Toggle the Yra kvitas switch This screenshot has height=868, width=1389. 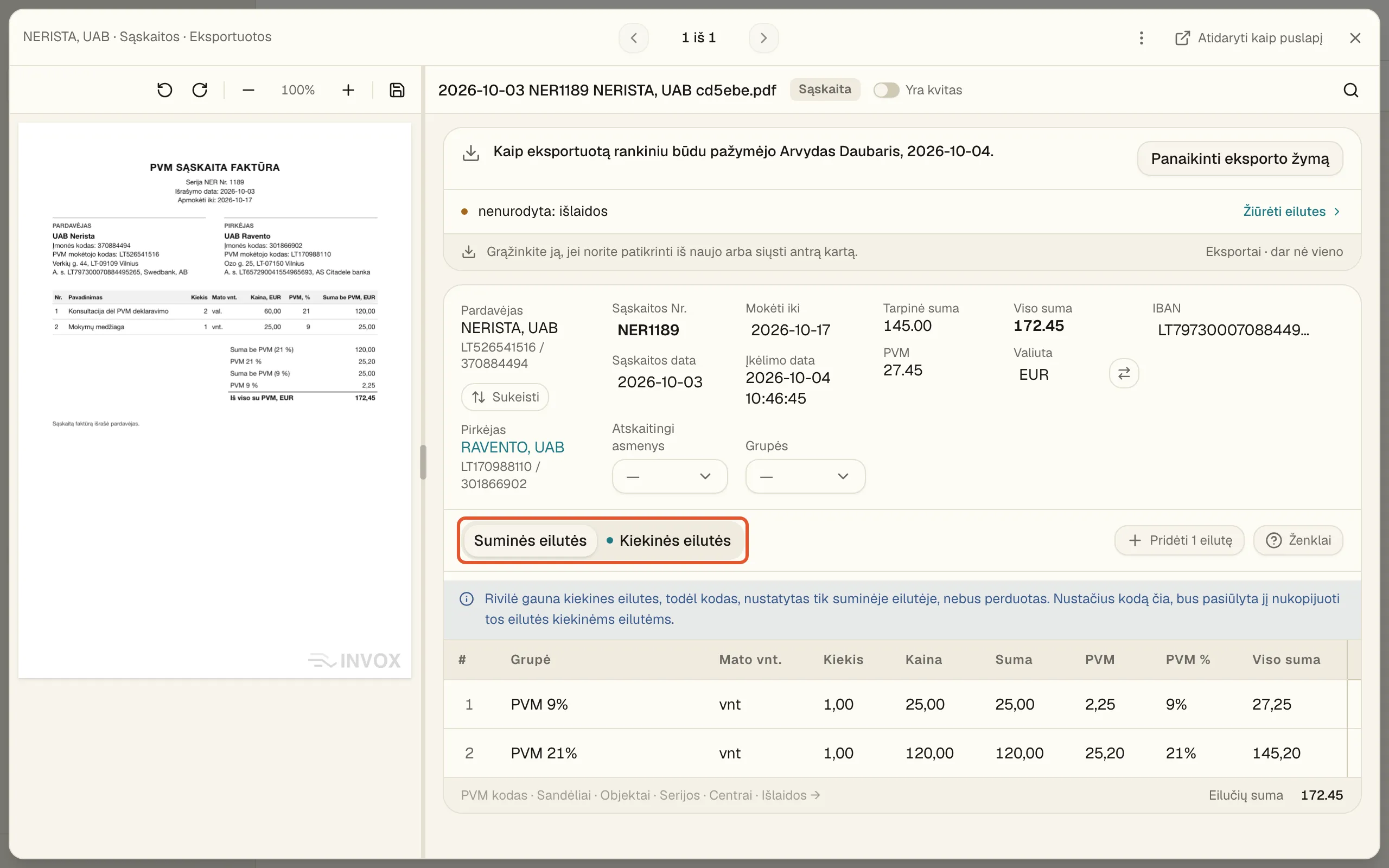885,90
